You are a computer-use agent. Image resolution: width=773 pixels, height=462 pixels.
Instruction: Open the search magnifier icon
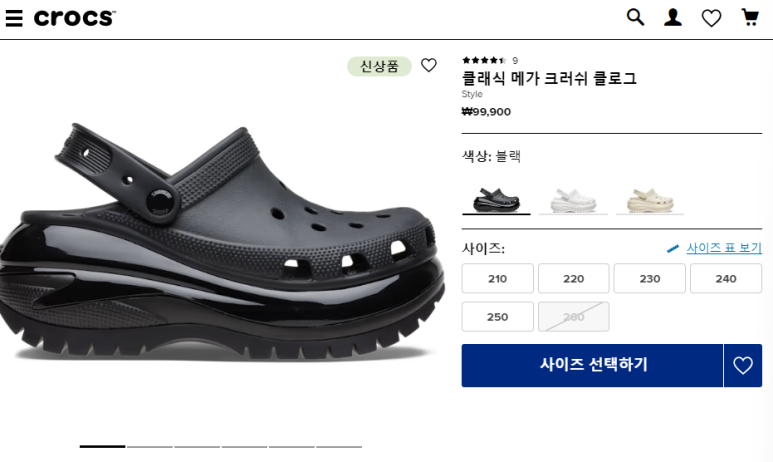point(635,17)
